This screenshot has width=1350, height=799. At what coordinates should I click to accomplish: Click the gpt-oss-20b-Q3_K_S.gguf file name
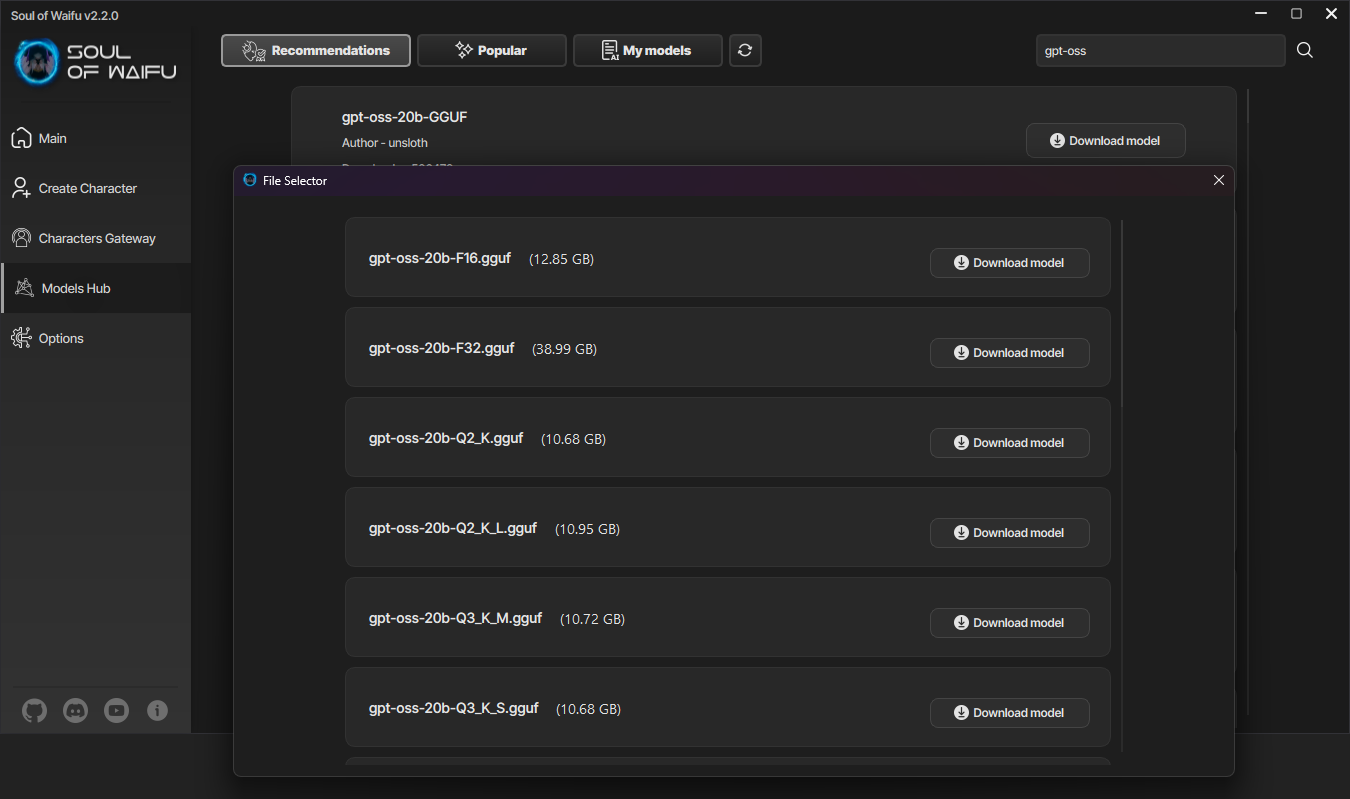click(x=454, y=708)
